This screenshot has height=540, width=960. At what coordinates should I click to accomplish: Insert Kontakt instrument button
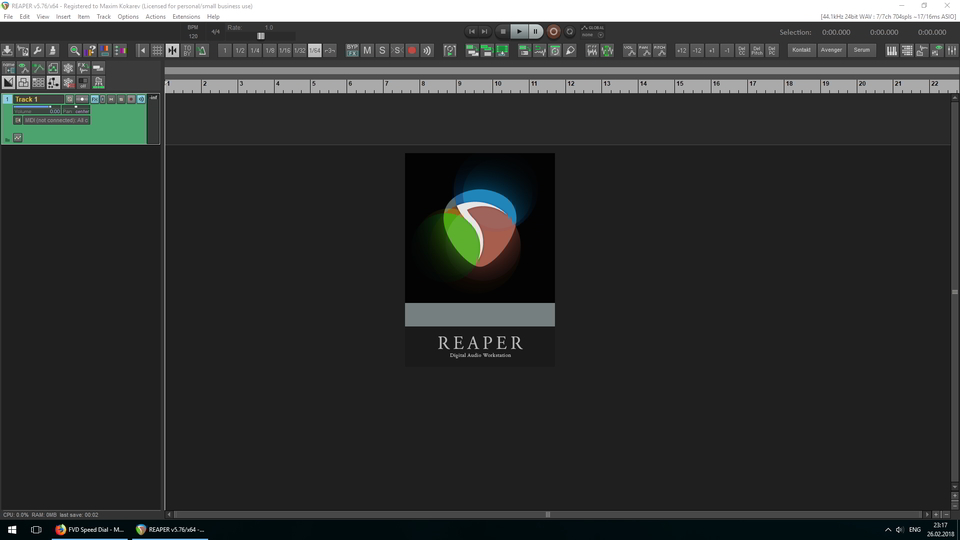click(x=801, y=50)
